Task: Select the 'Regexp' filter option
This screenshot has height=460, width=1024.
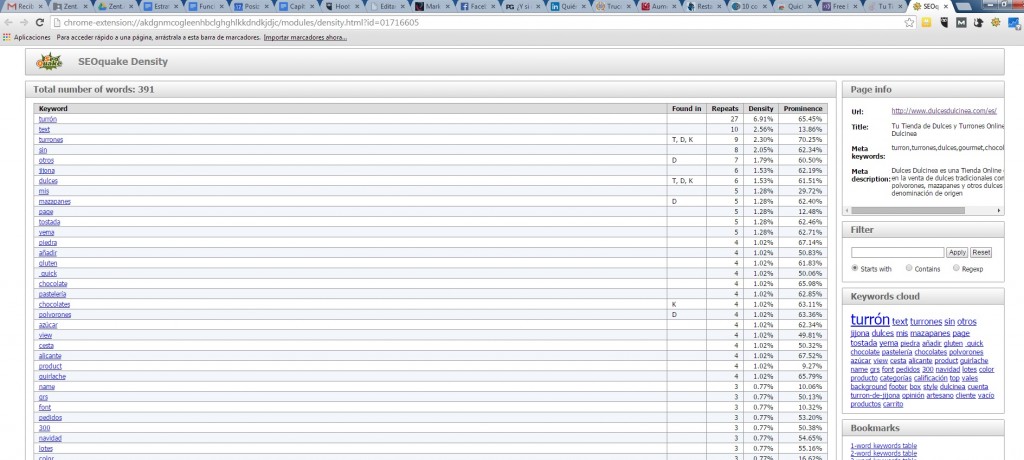Action: [957, 269]
